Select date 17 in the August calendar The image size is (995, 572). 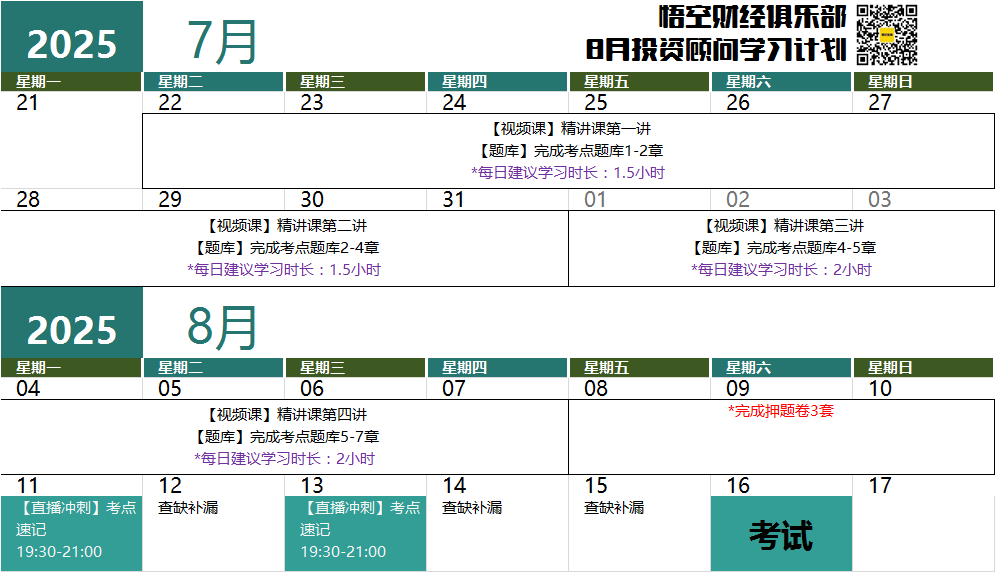(x=880, y=486)
